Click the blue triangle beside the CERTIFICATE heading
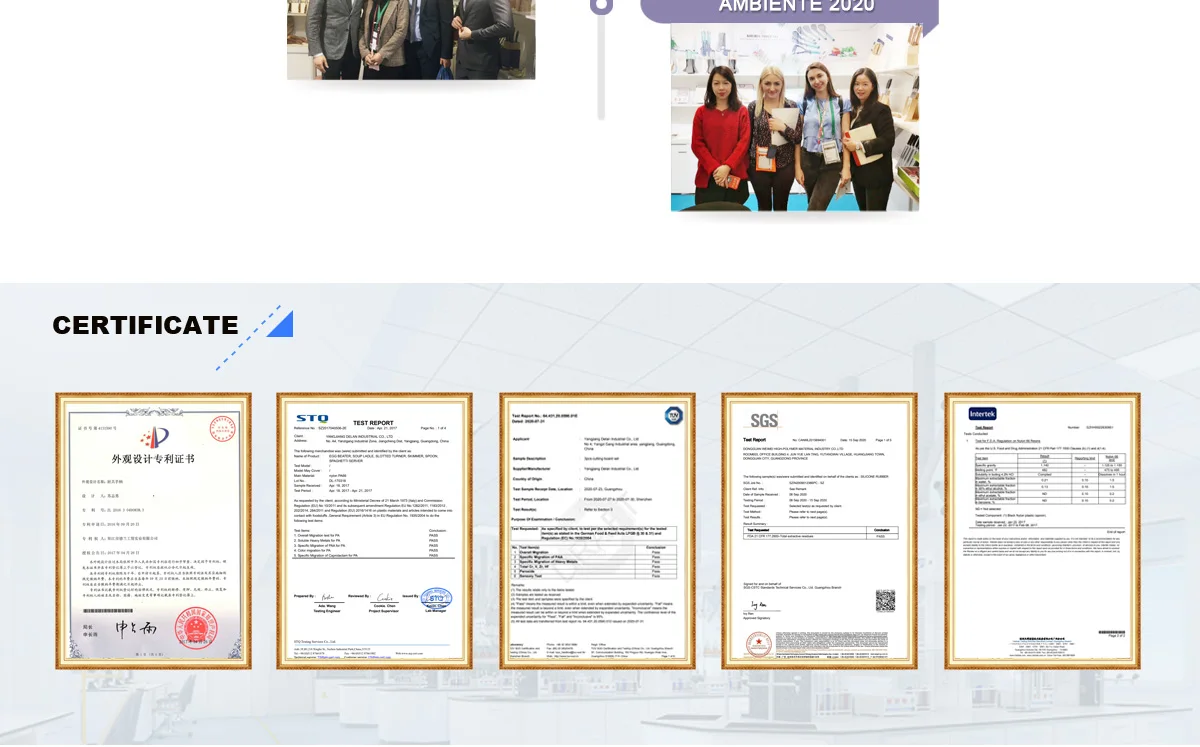The width and height of the screenshot is (1200, 747). point(280,324)
